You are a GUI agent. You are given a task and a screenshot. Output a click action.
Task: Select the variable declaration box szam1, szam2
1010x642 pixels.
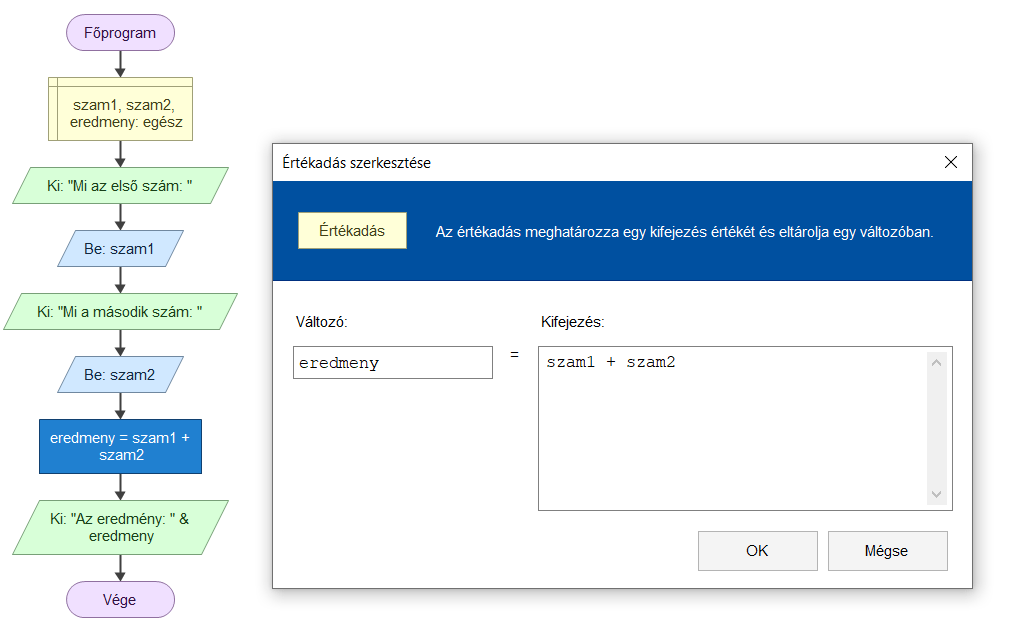120,109
